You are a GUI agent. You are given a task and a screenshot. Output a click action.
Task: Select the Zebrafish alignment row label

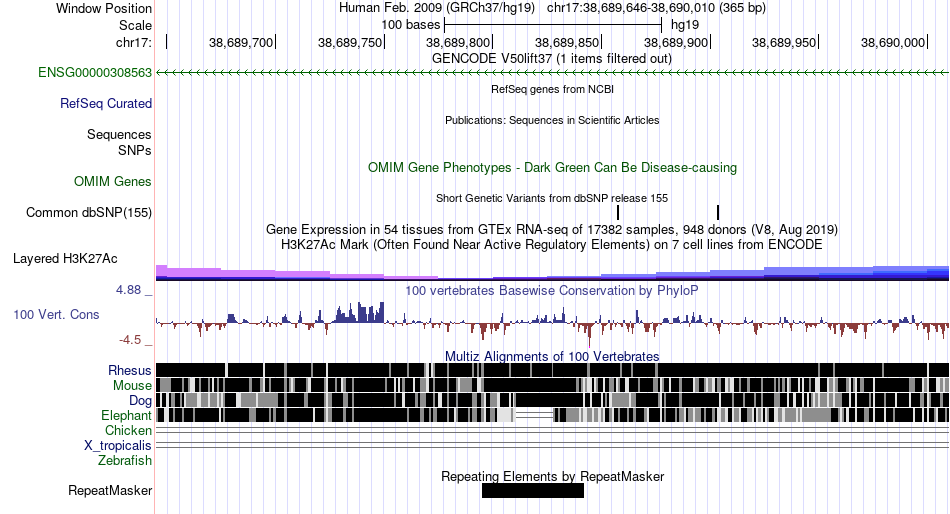point(125,461)
